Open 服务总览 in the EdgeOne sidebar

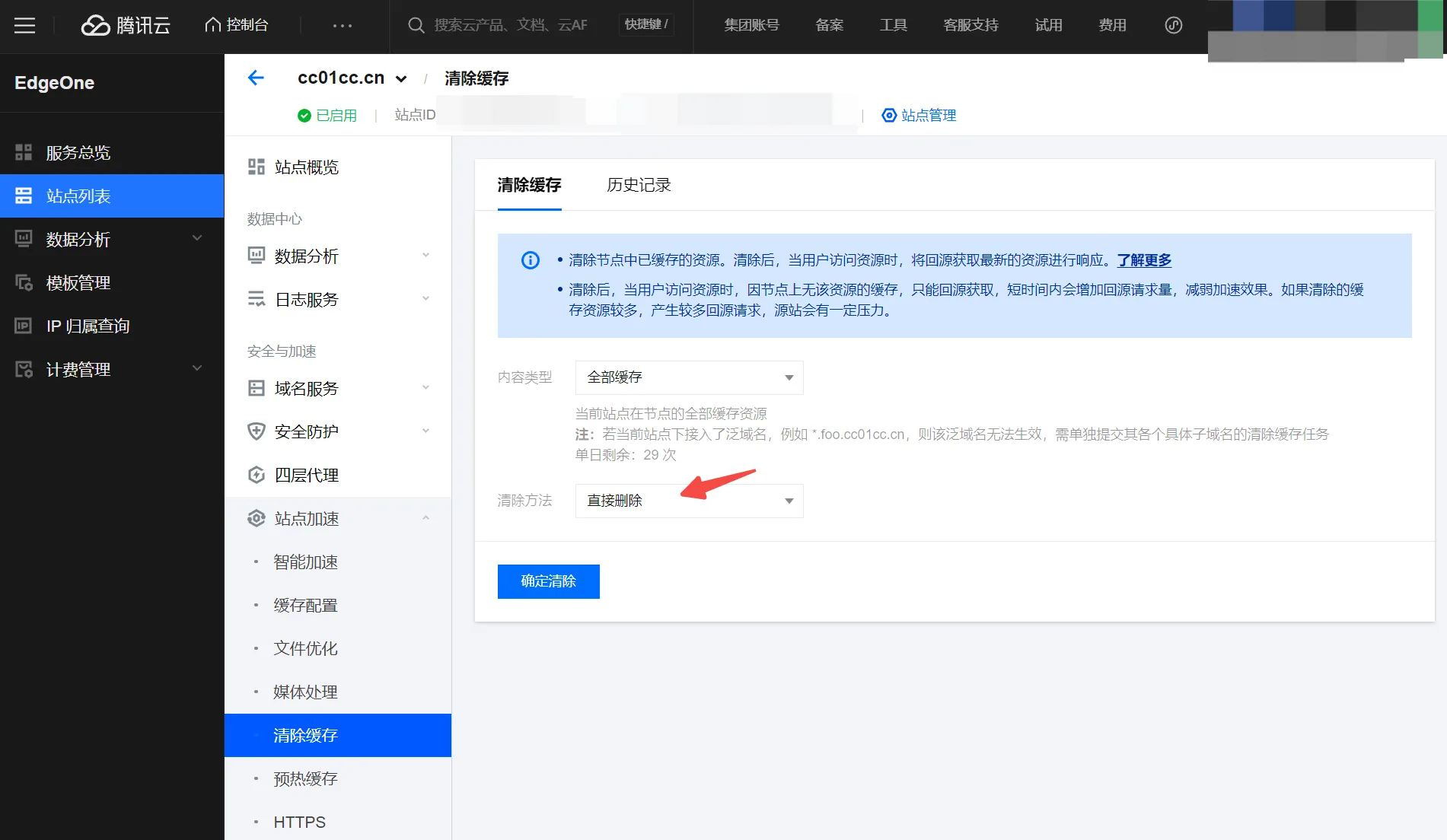[112, 152]
